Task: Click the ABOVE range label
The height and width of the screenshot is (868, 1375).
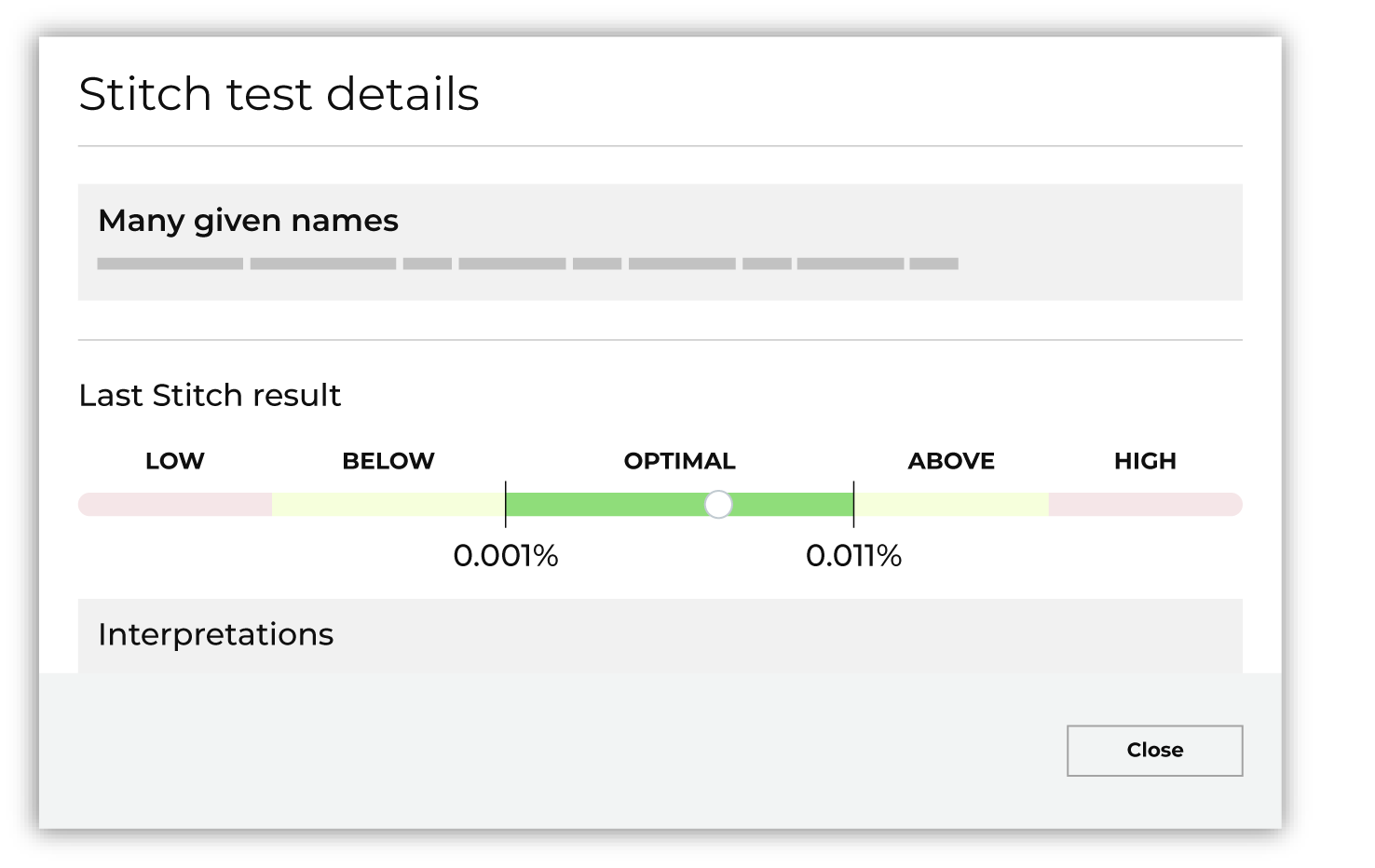Action: pos(951,461)
